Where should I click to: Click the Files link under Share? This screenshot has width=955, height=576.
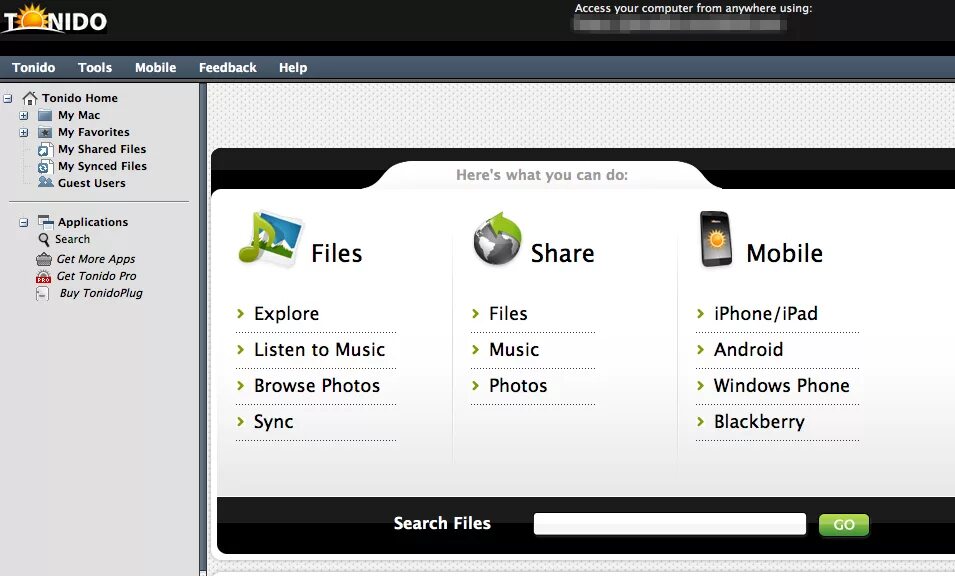coord(508,314)
